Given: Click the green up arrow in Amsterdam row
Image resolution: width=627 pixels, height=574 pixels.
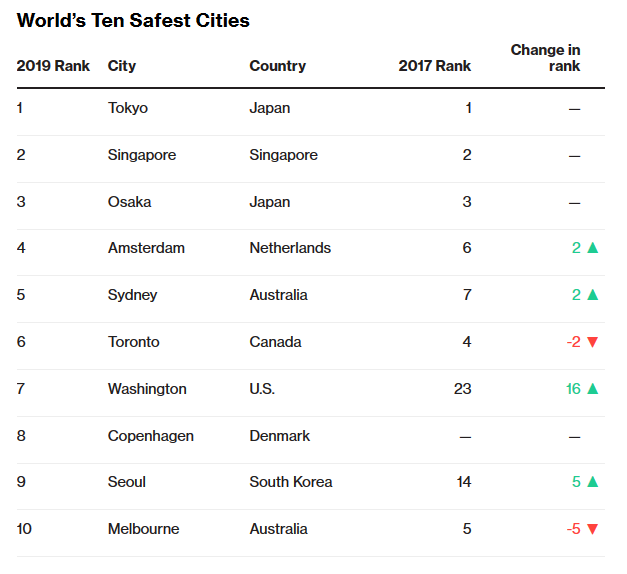Looking at the screenshot, I should [x=592, y=248].
